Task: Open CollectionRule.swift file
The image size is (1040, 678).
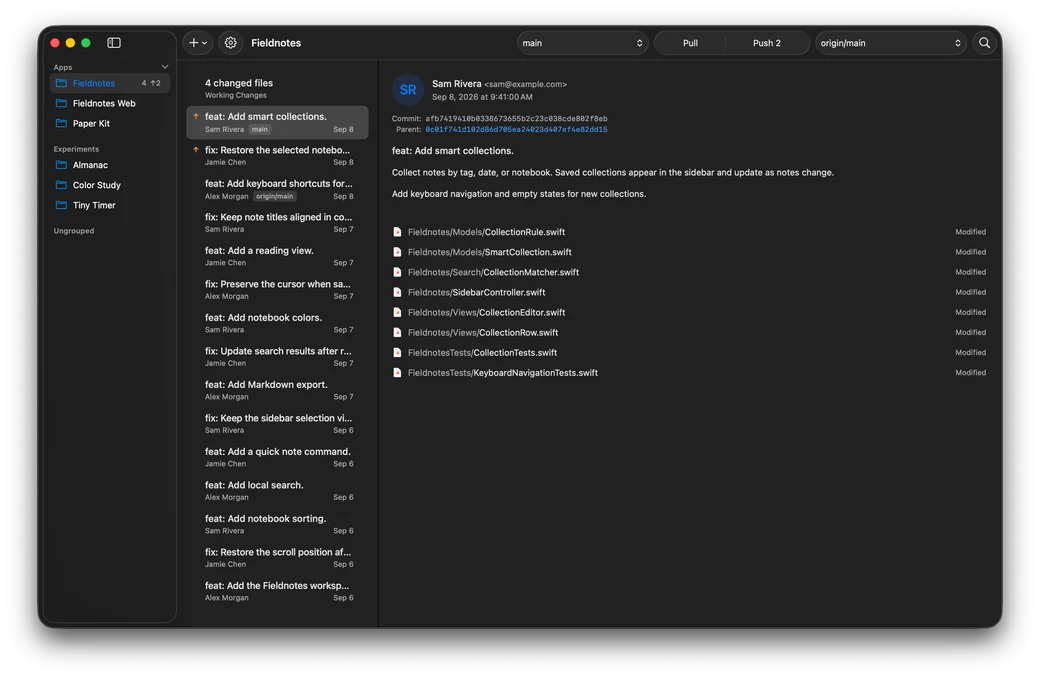Action: (x=689, y=232)
